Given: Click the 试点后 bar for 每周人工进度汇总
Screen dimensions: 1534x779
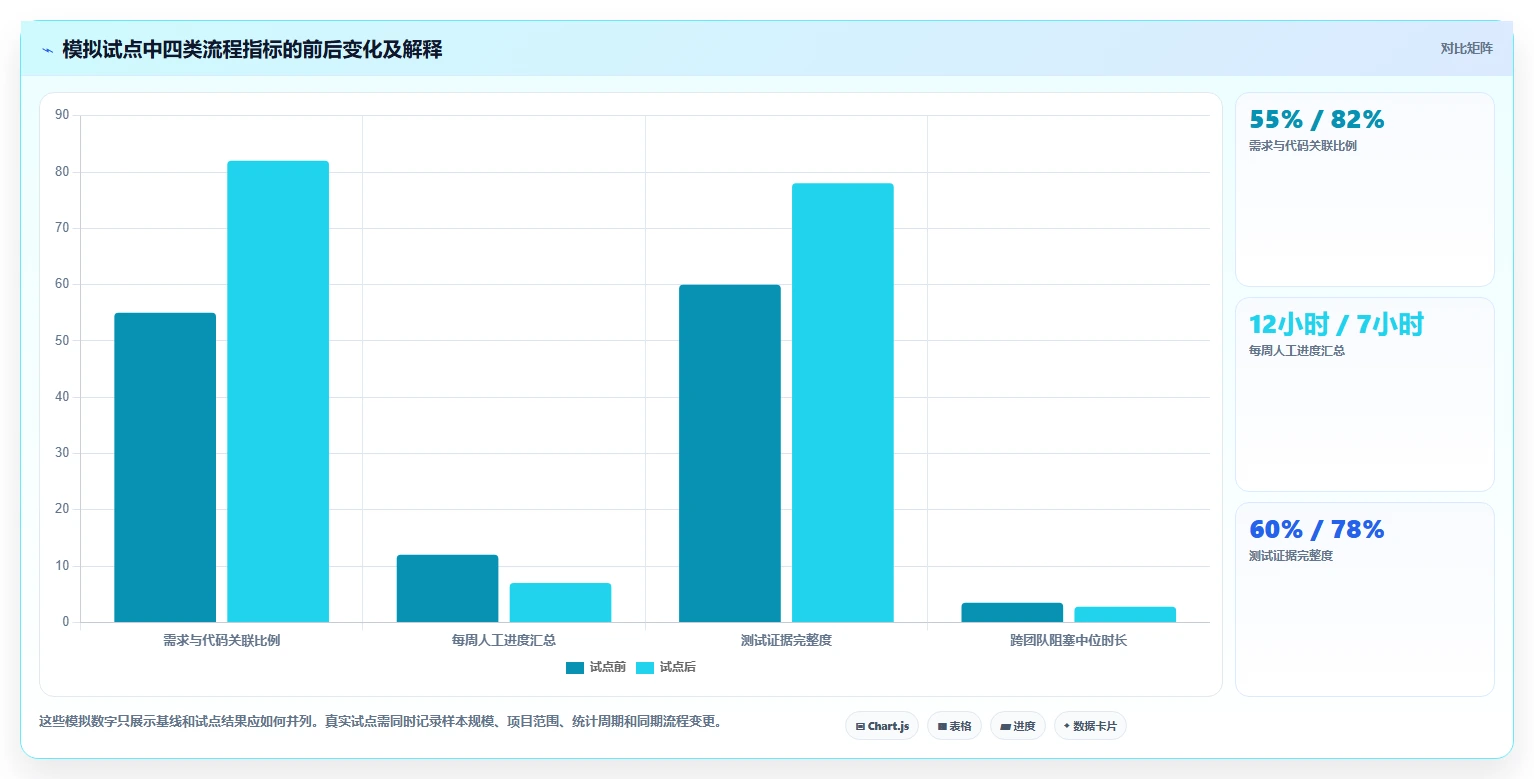Looking at the screenshot, I should pos(560,602).
